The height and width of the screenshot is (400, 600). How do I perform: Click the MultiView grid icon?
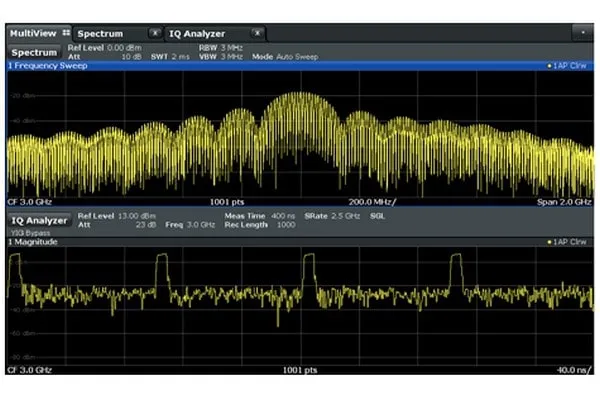[x=66, y=34]
